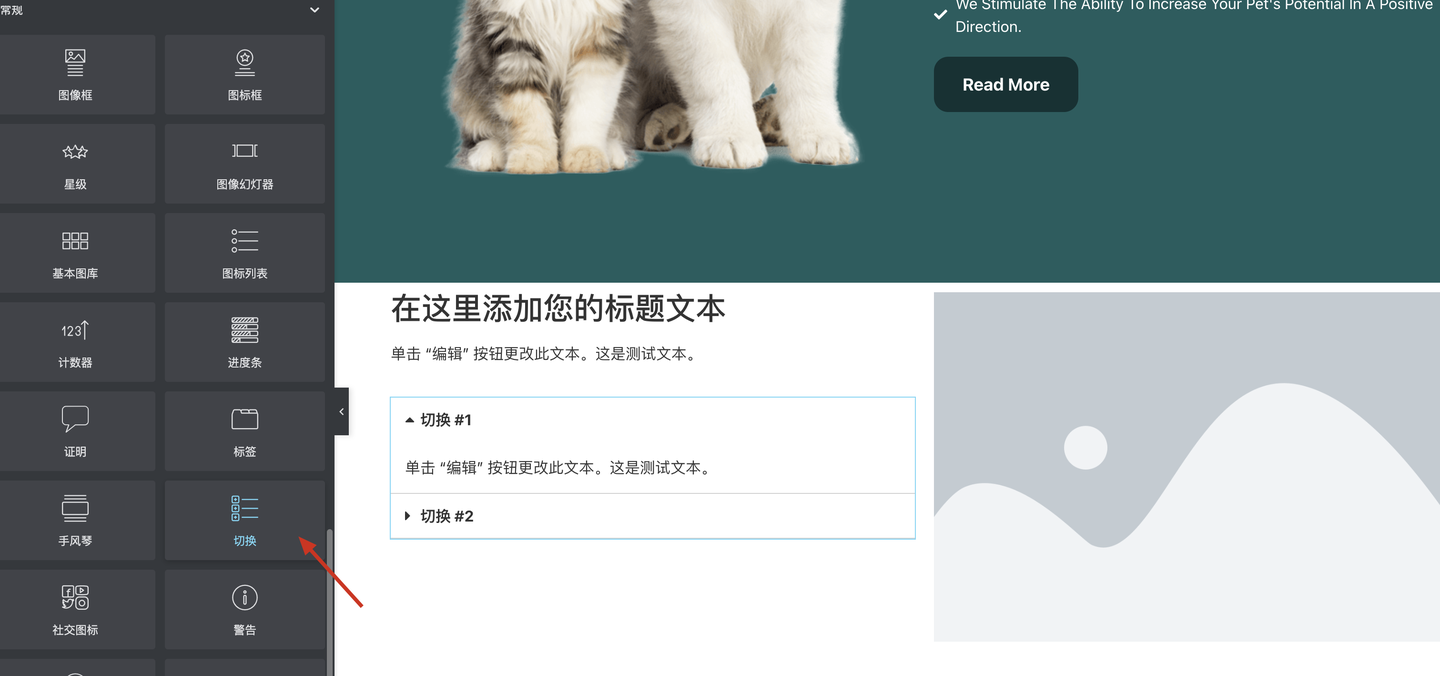Select the 基本图库 basic gallery widget

tap(75, 253)
